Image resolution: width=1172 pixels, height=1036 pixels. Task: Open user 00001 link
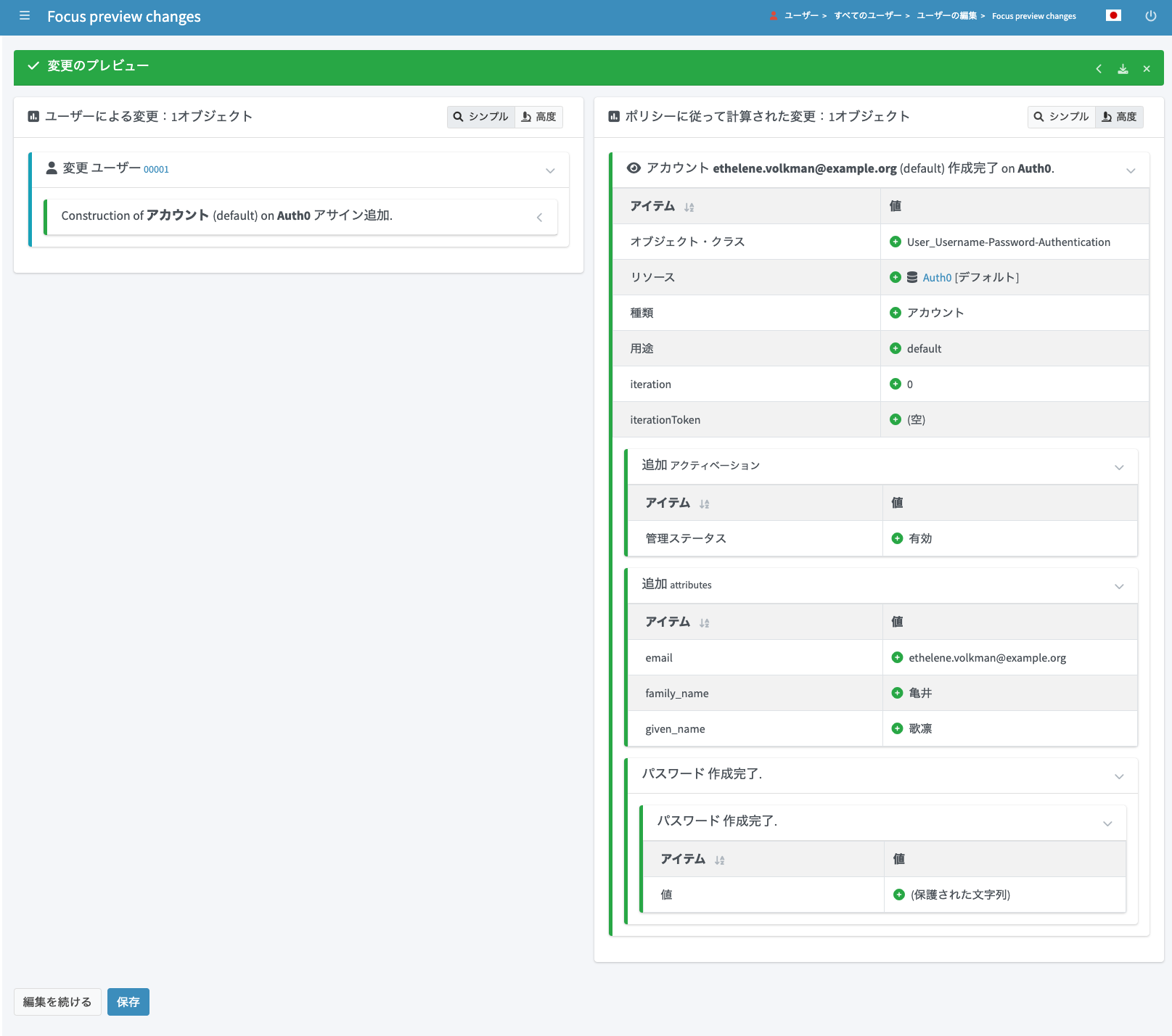click(x=156, y=169)
